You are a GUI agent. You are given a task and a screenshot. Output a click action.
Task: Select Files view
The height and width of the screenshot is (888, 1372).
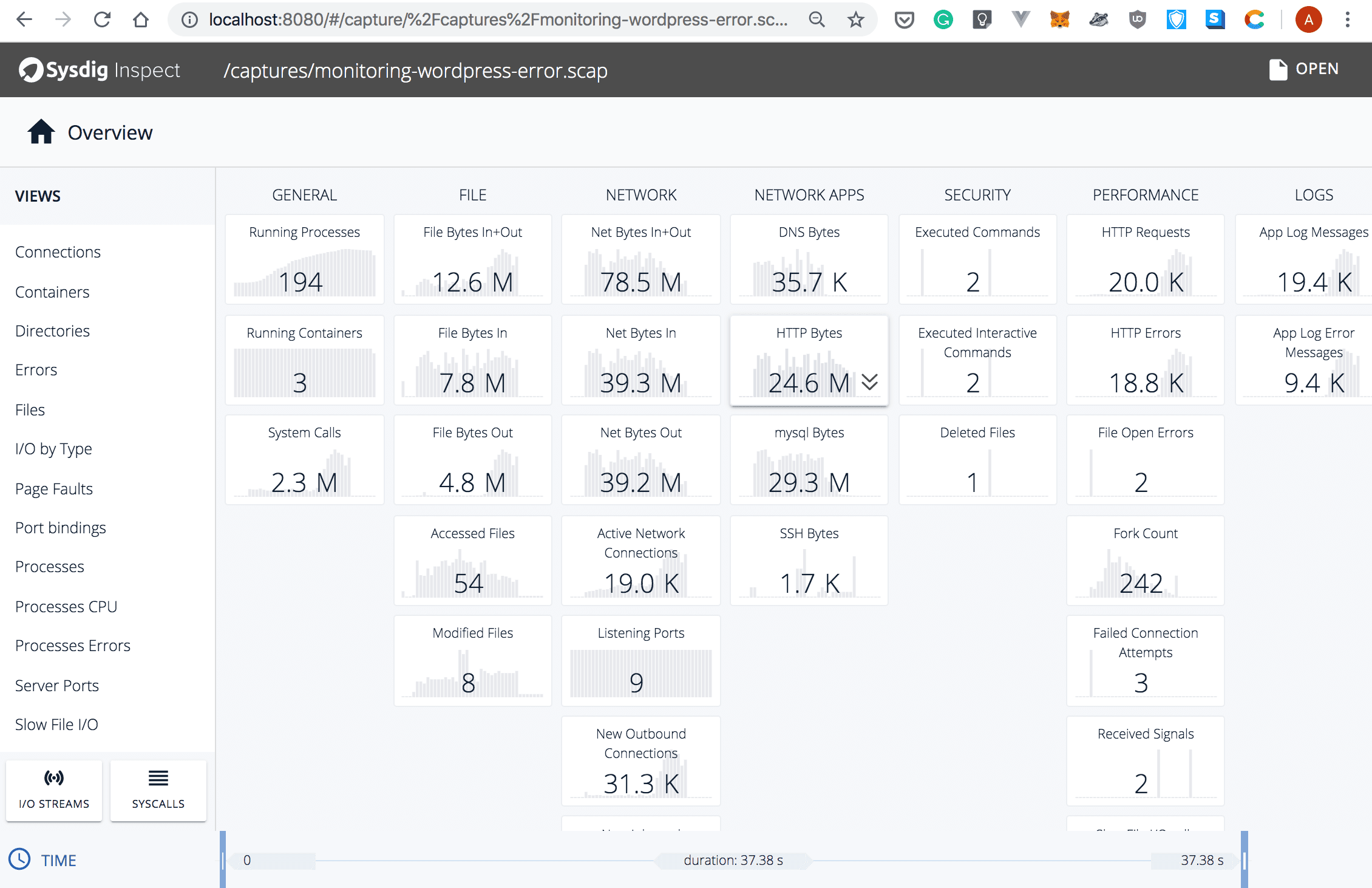point(30,410)
